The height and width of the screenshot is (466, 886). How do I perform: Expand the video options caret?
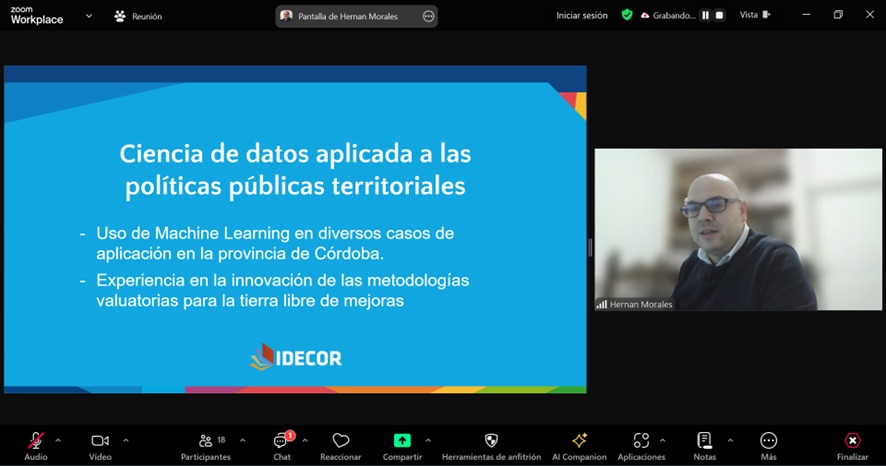tap(125, 440)
